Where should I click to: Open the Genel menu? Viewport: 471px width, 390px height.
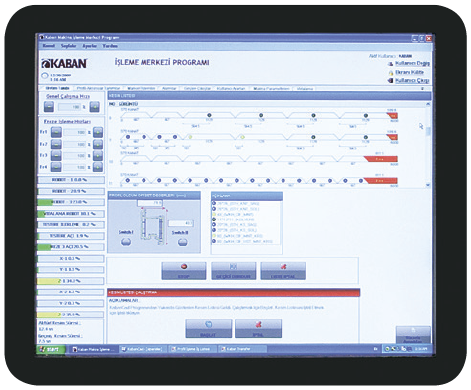click(49, 46)
